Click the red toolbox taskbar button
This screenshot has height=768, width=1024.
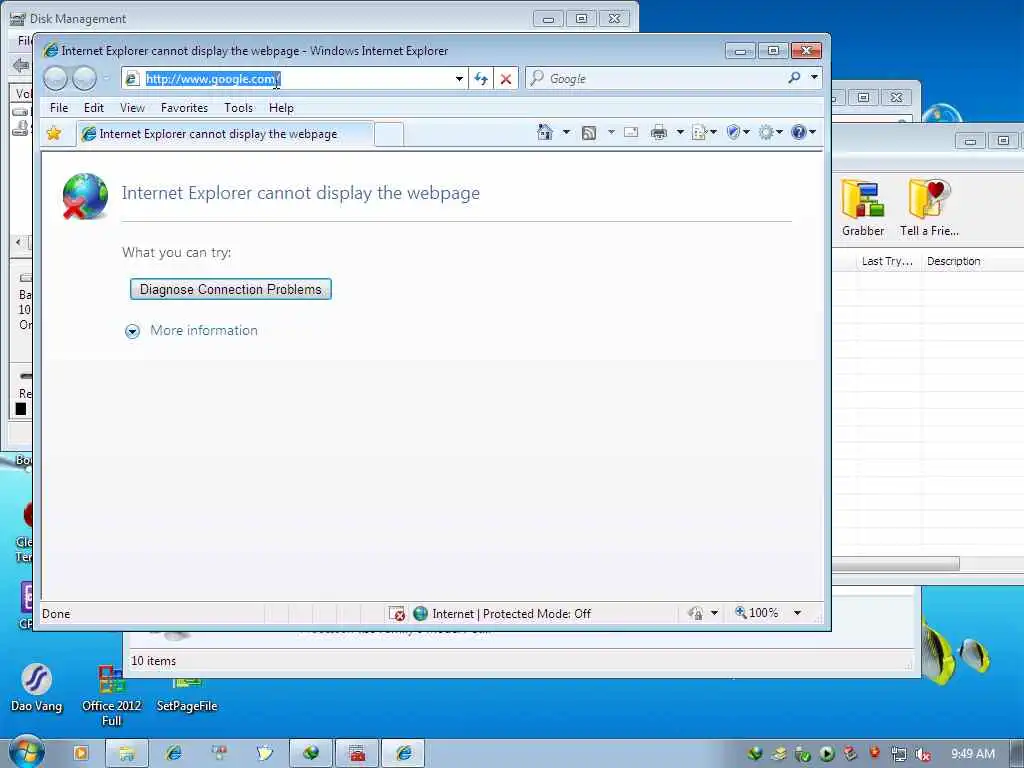[x=357, y=753]
